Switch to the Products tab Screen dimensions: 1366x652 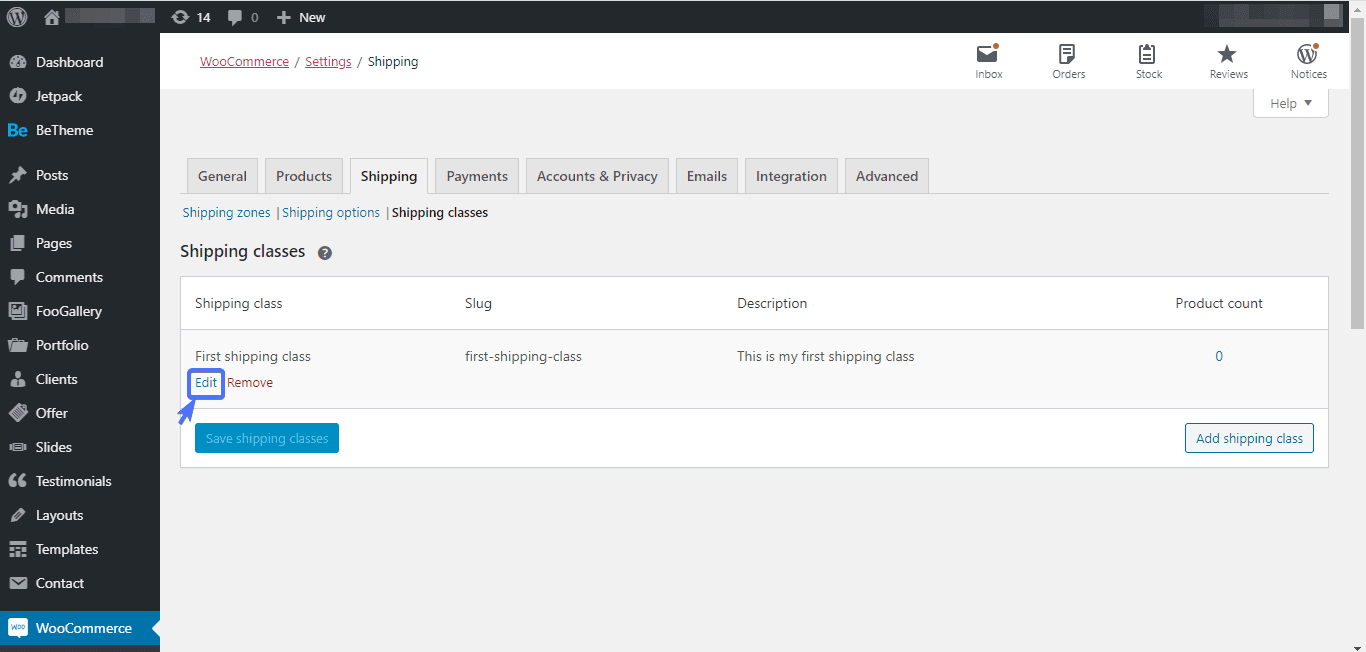(304, 176)
